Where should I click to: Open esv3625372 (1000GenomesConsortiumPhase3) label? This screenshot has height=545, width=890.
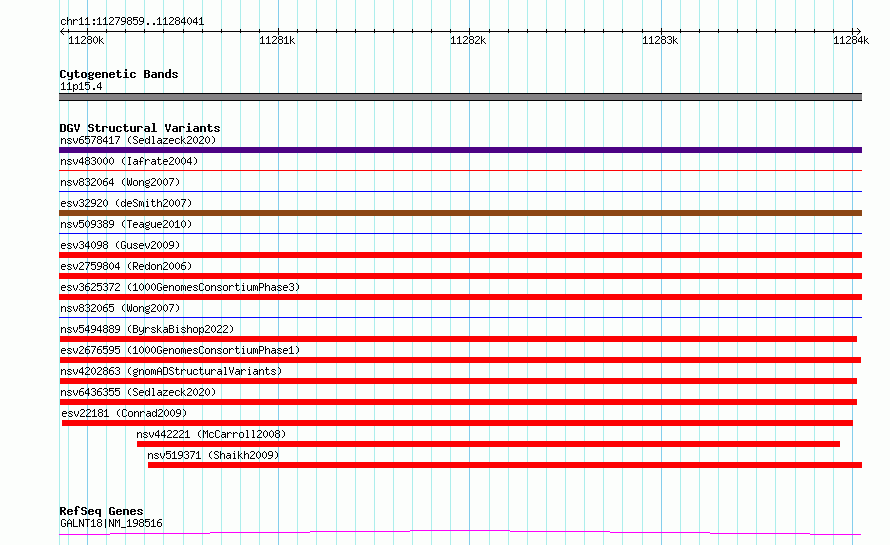pos(180,287)
